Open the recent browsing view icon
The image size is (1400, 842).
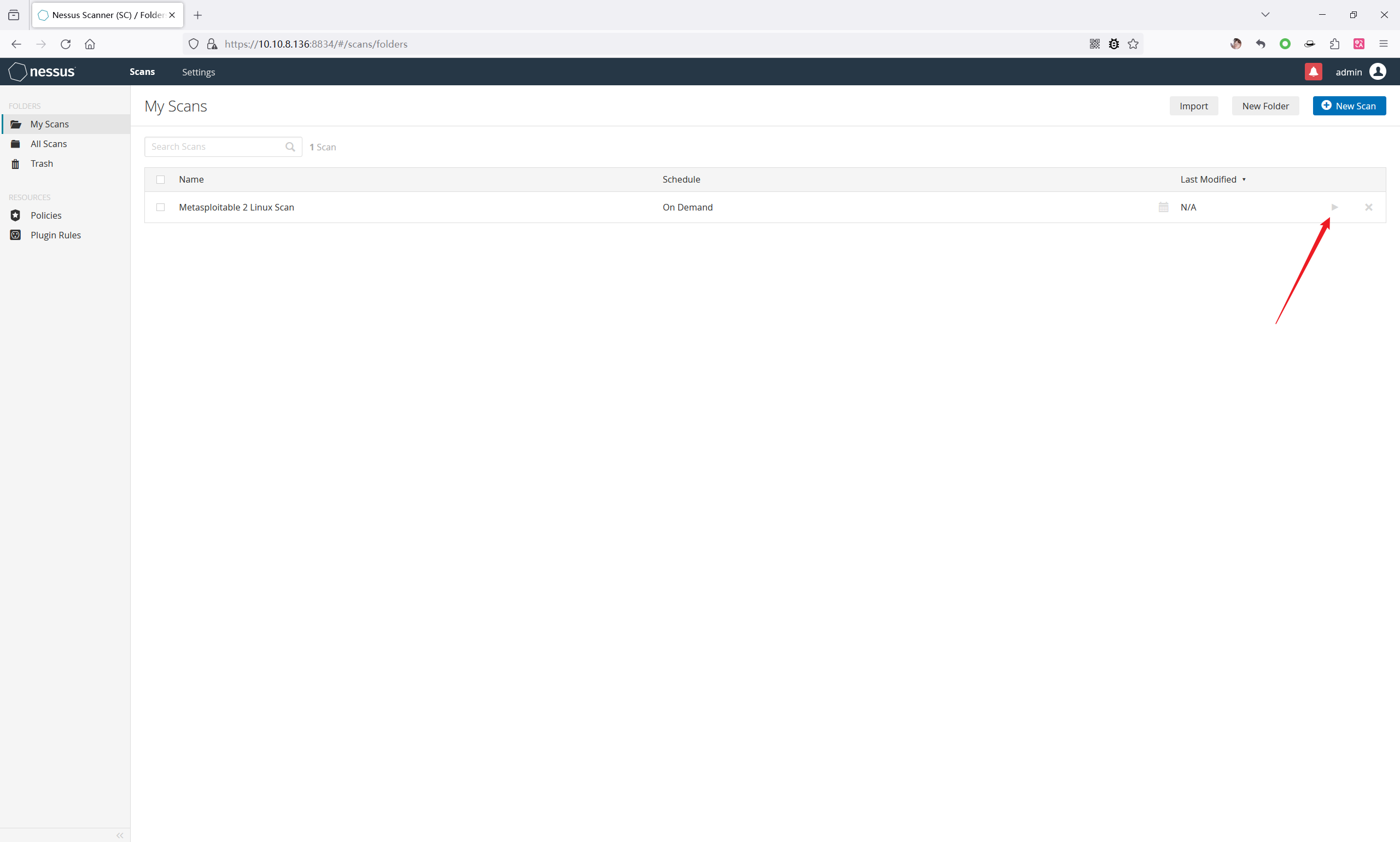pyautogui.click(x=14, y=15)
